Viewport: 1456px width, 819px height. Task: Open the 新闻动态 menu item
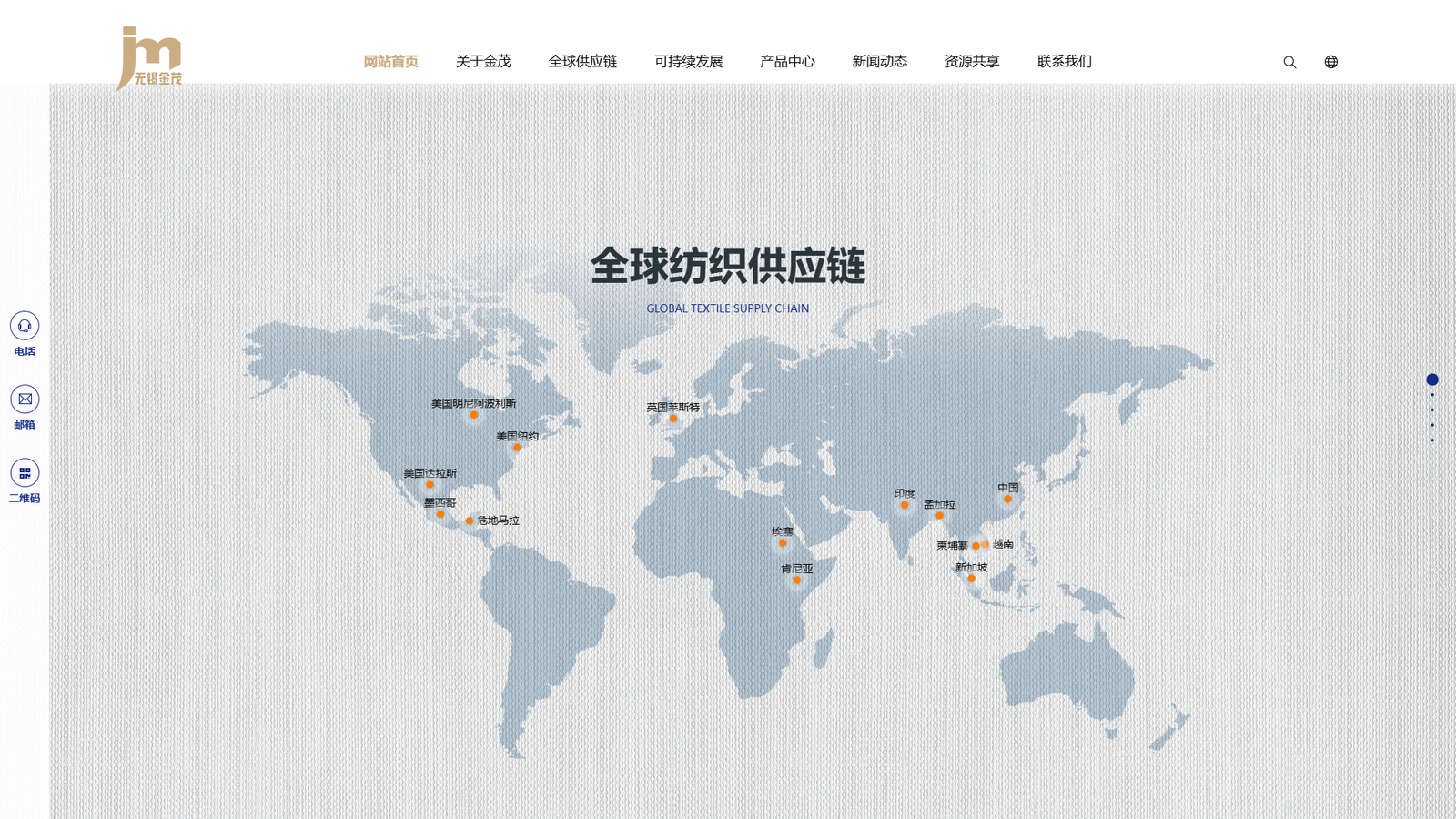point(879,61)
